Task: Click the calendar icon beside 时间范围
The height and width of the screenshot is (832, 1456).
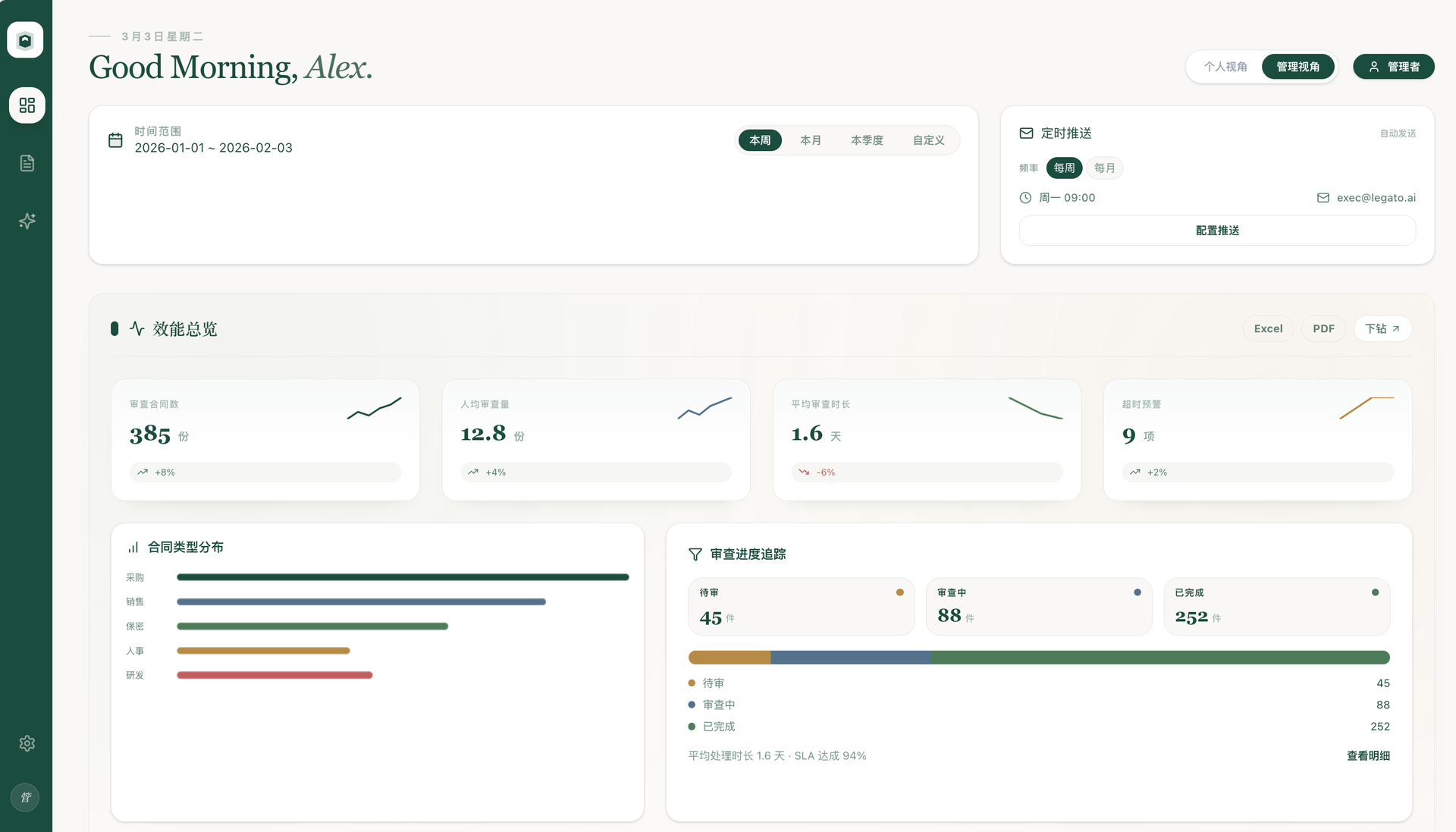Action: click(115, 140)
